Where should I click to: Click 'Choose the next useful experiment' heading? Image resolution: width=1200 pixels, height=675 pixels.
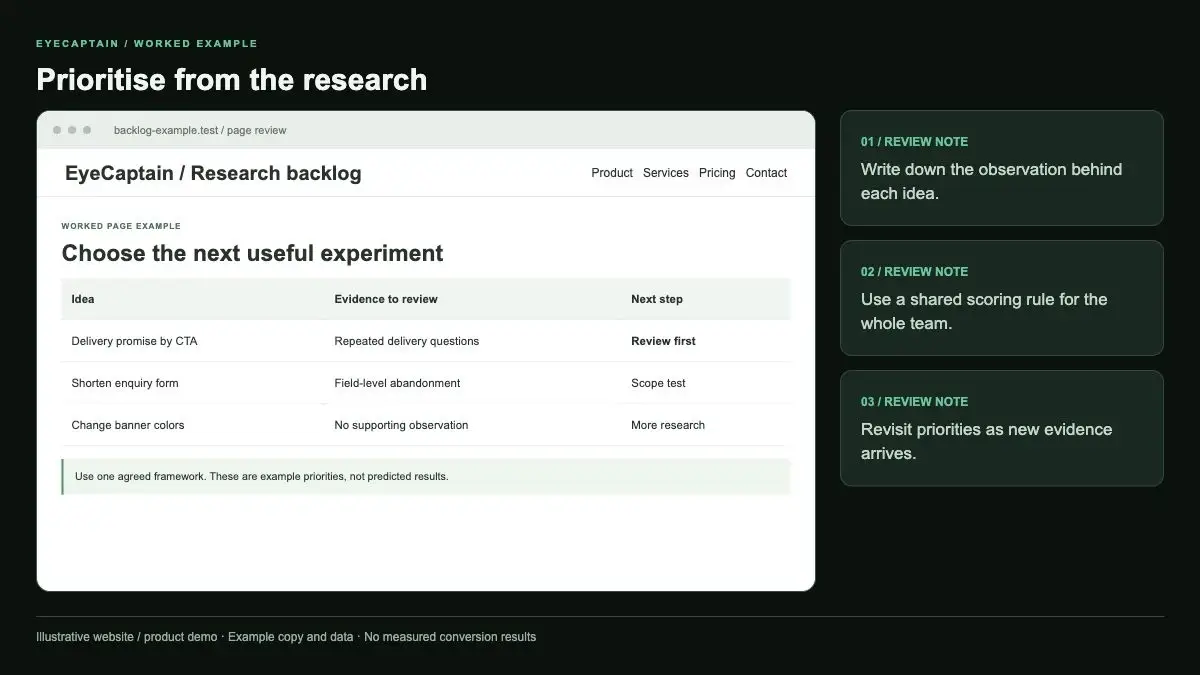pos(252,253)
